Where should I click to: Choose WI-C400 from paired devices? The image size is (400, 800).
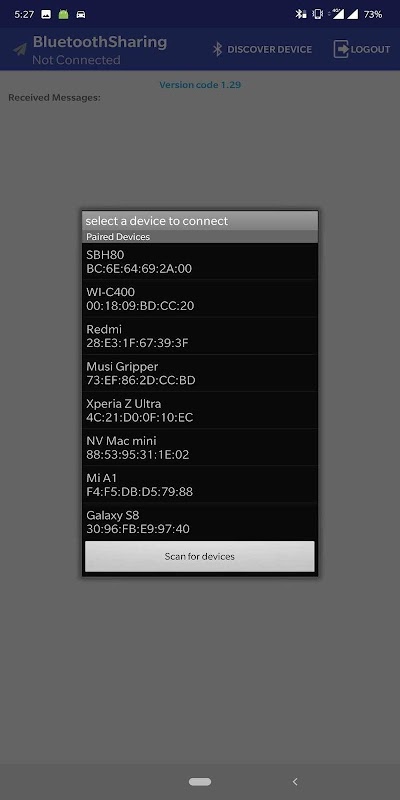click(x=200, y=298)
